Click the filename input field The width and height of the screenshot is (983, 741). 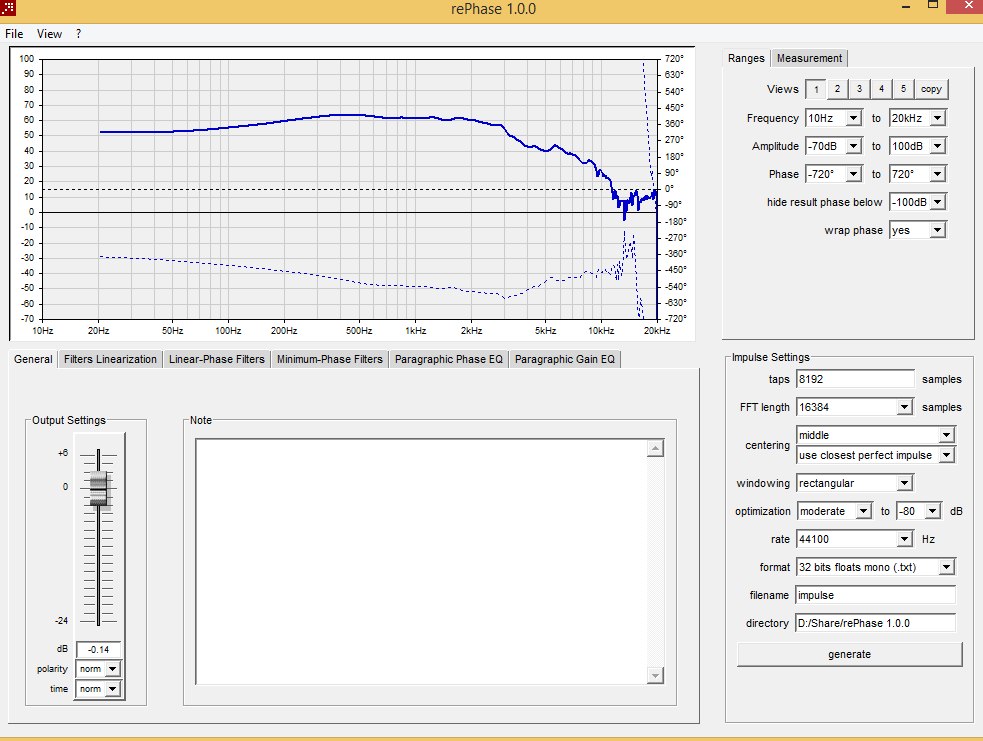point(874,595)
